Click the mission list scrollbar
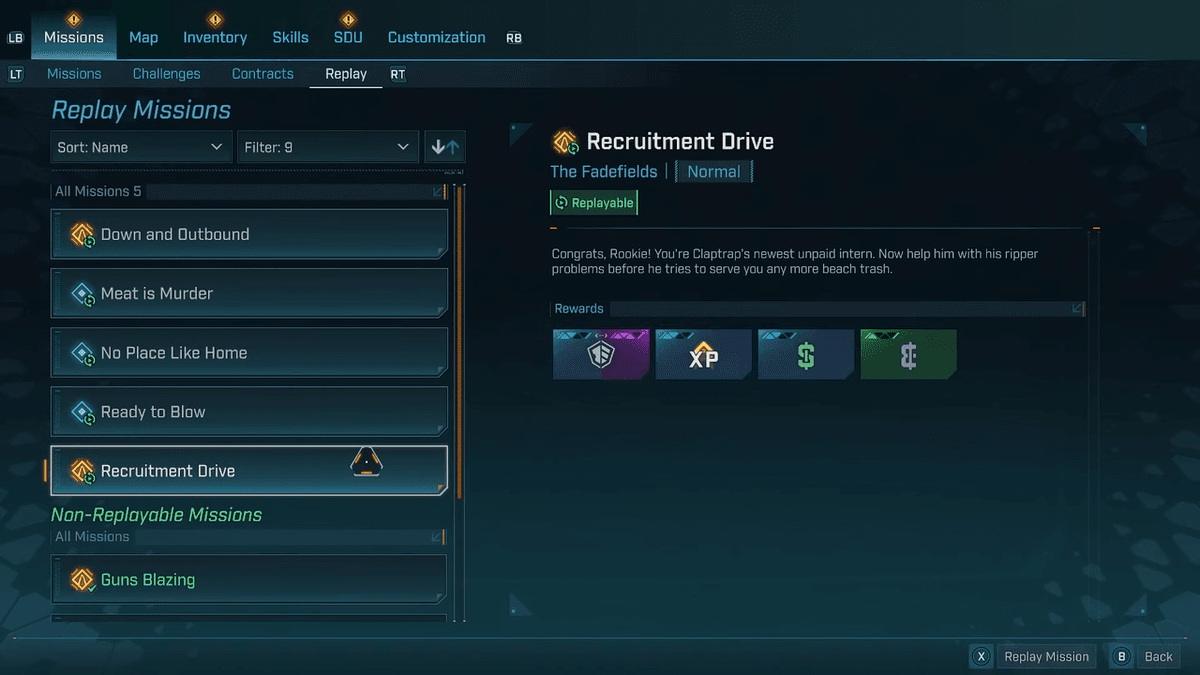The height and width of the screenshot is (675, 1200). coord(459,340)
